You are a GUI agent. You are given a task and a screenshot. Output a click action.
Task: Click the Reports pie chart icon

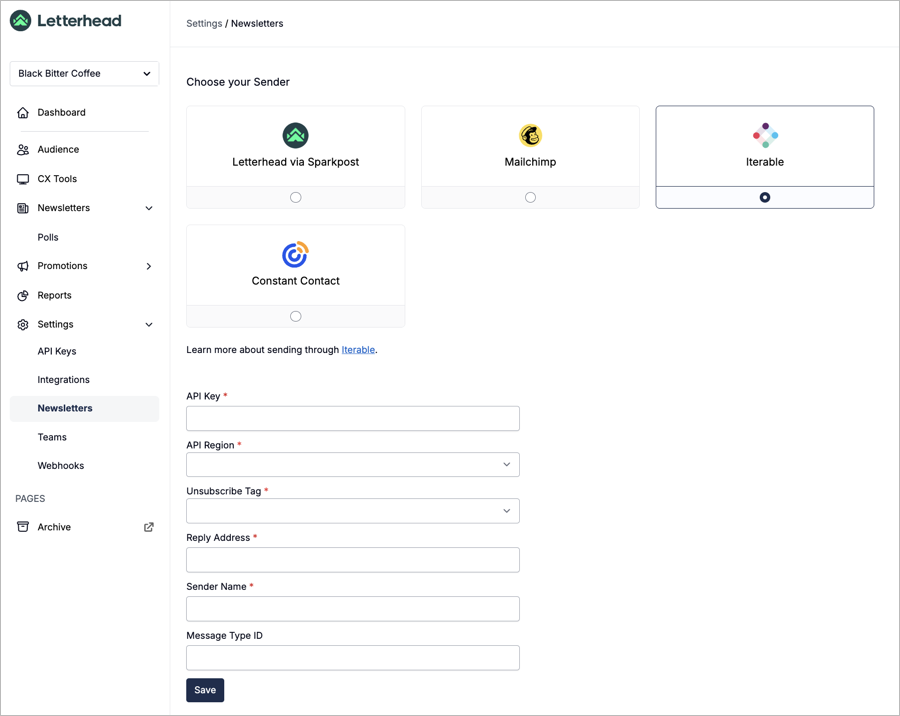tap(23, 296)
